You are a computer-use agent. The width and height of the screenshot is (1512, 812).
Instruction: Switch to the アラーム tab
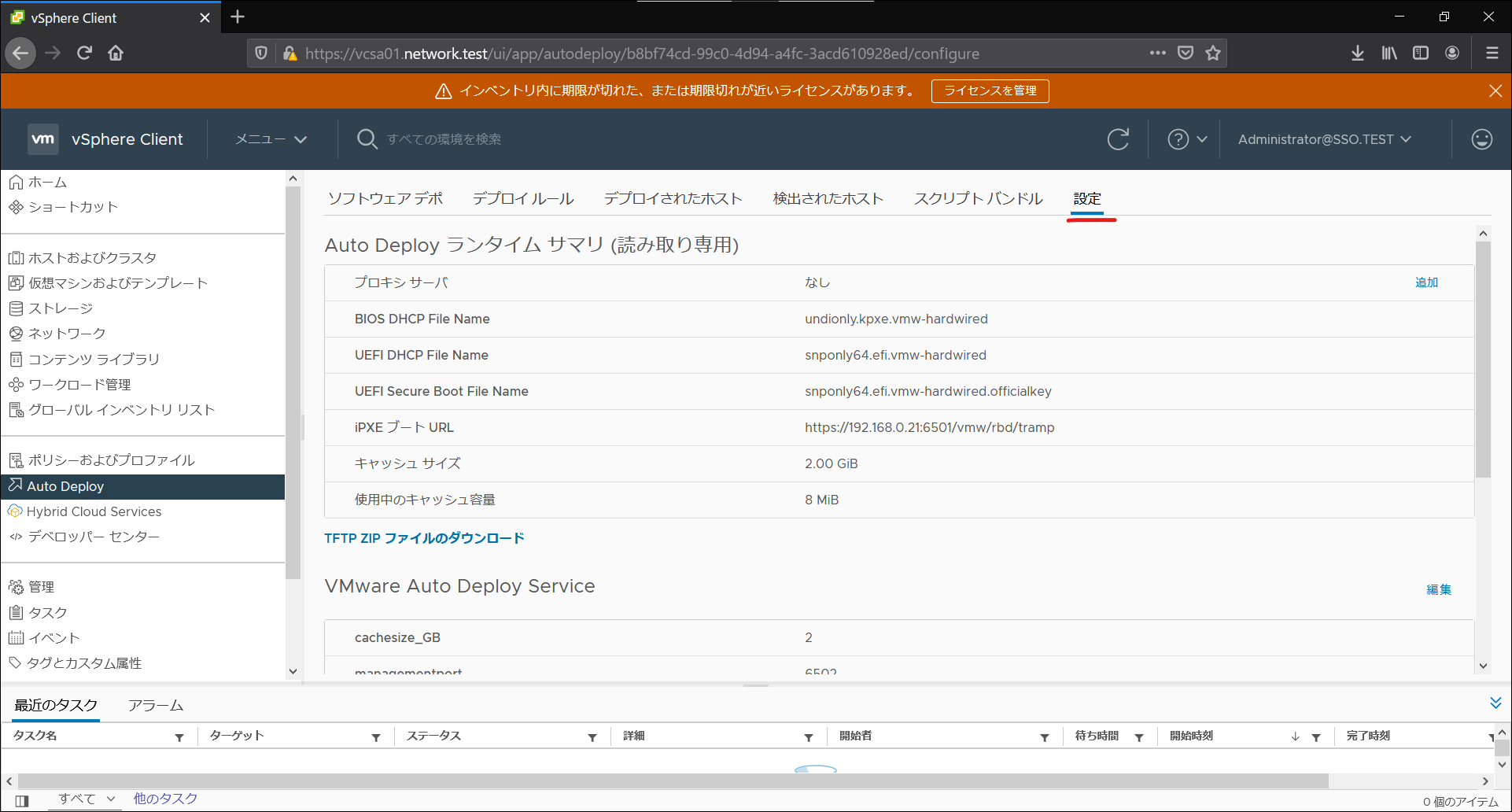click(x=156, y=705)
